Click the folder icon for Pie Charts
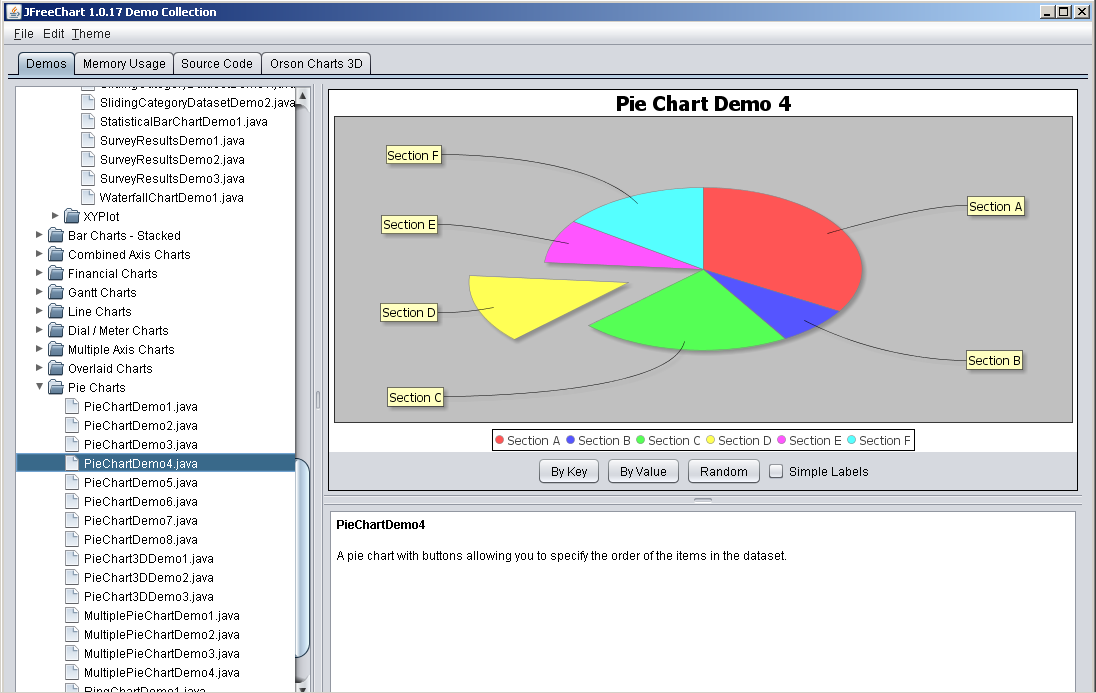The height and width of the screenshot is (693, 1096). pos(55,387)
